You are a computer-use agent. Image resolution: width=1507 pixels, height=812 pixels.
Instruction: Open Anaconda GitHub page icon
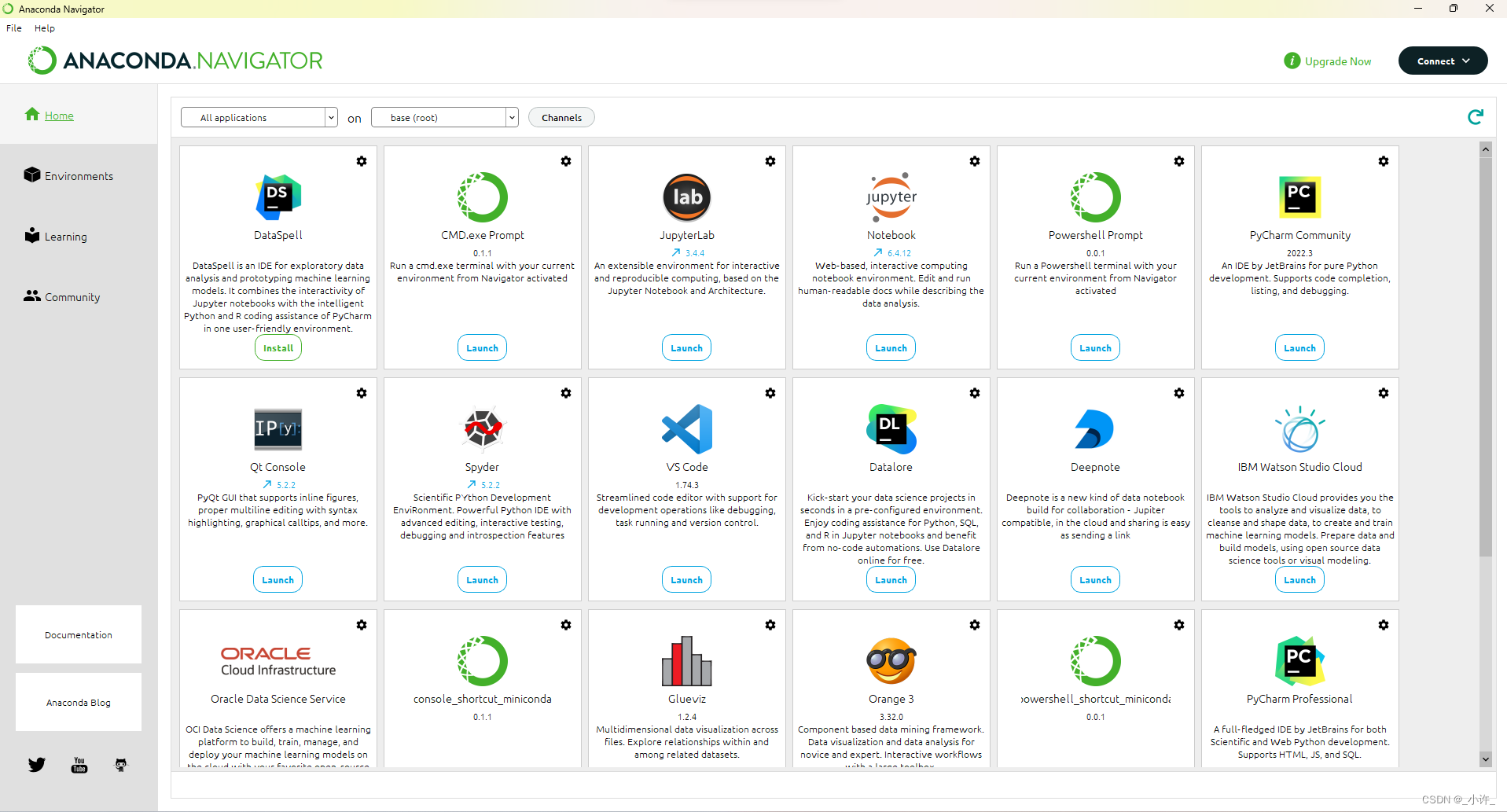[121, 765]
